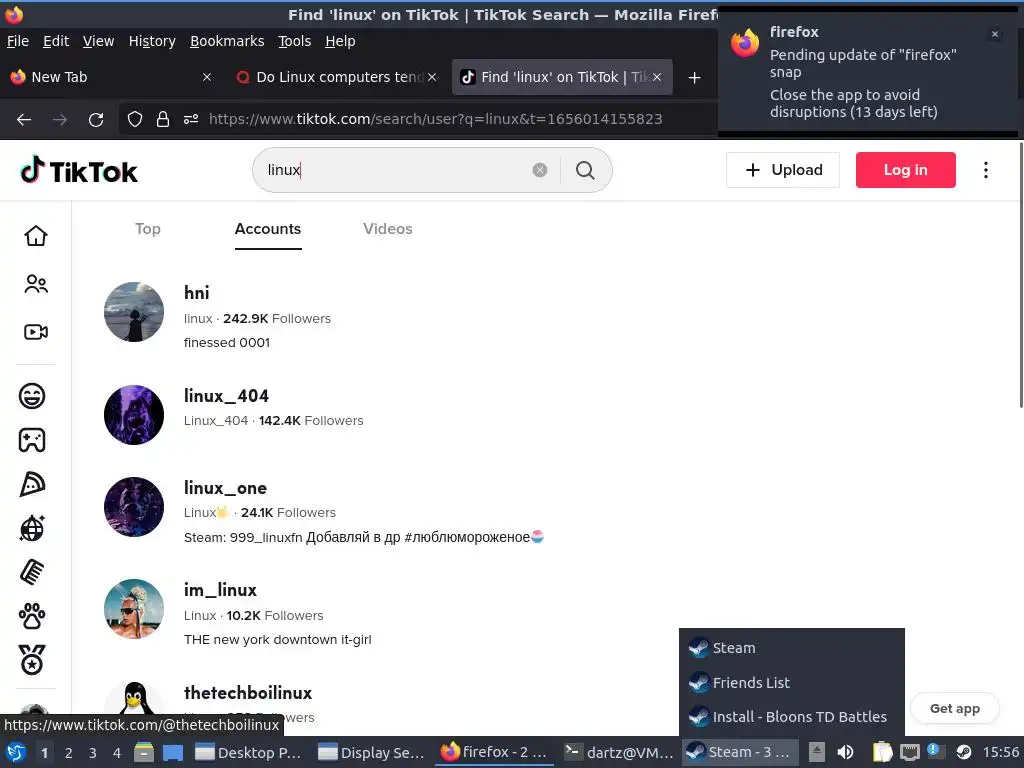
Task: Open the Tools menu
Action: point(295,41)
